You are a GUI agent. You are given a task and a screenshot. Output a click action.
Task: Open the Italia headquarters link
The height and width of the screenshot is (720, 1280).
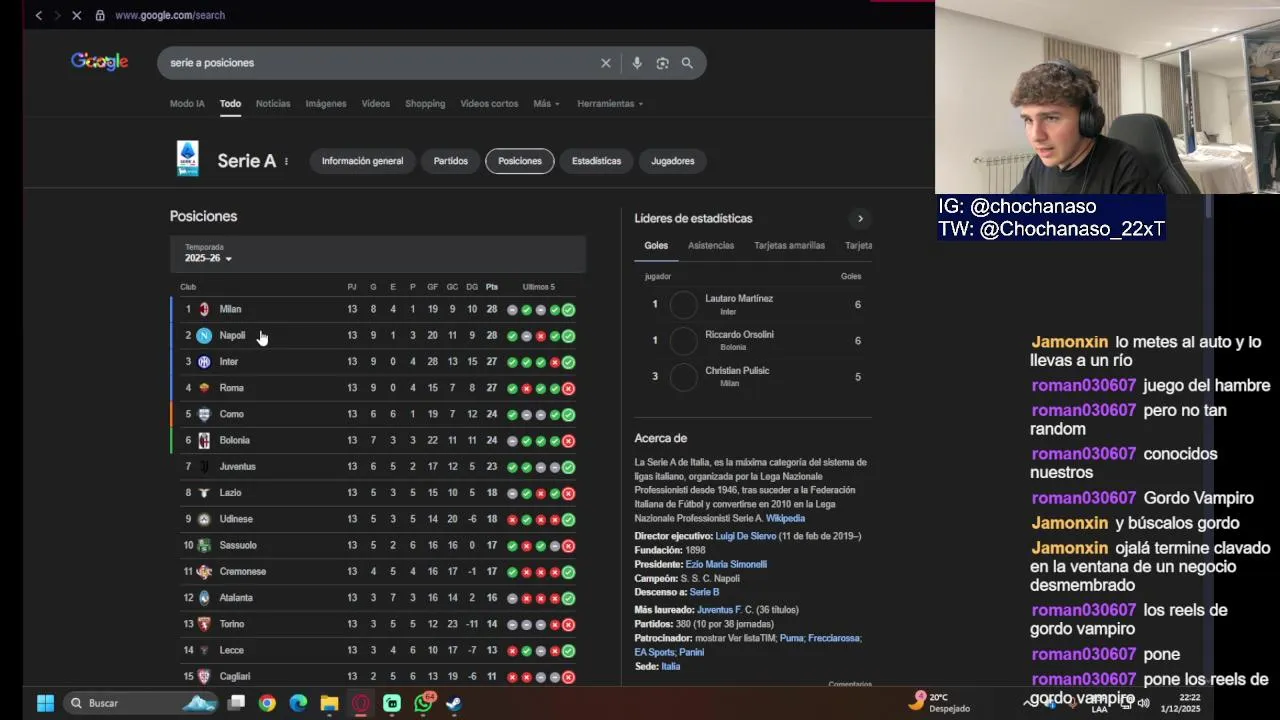pos(670,666)
